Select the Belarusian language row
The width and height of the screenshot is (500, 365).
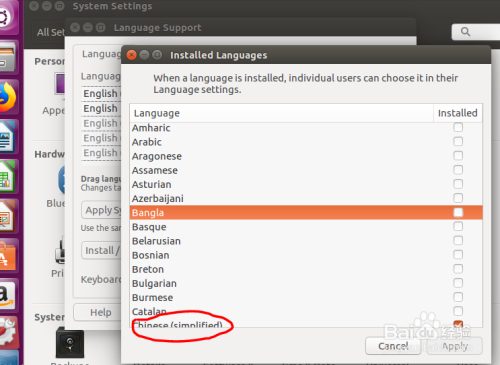tap(306, 241)
